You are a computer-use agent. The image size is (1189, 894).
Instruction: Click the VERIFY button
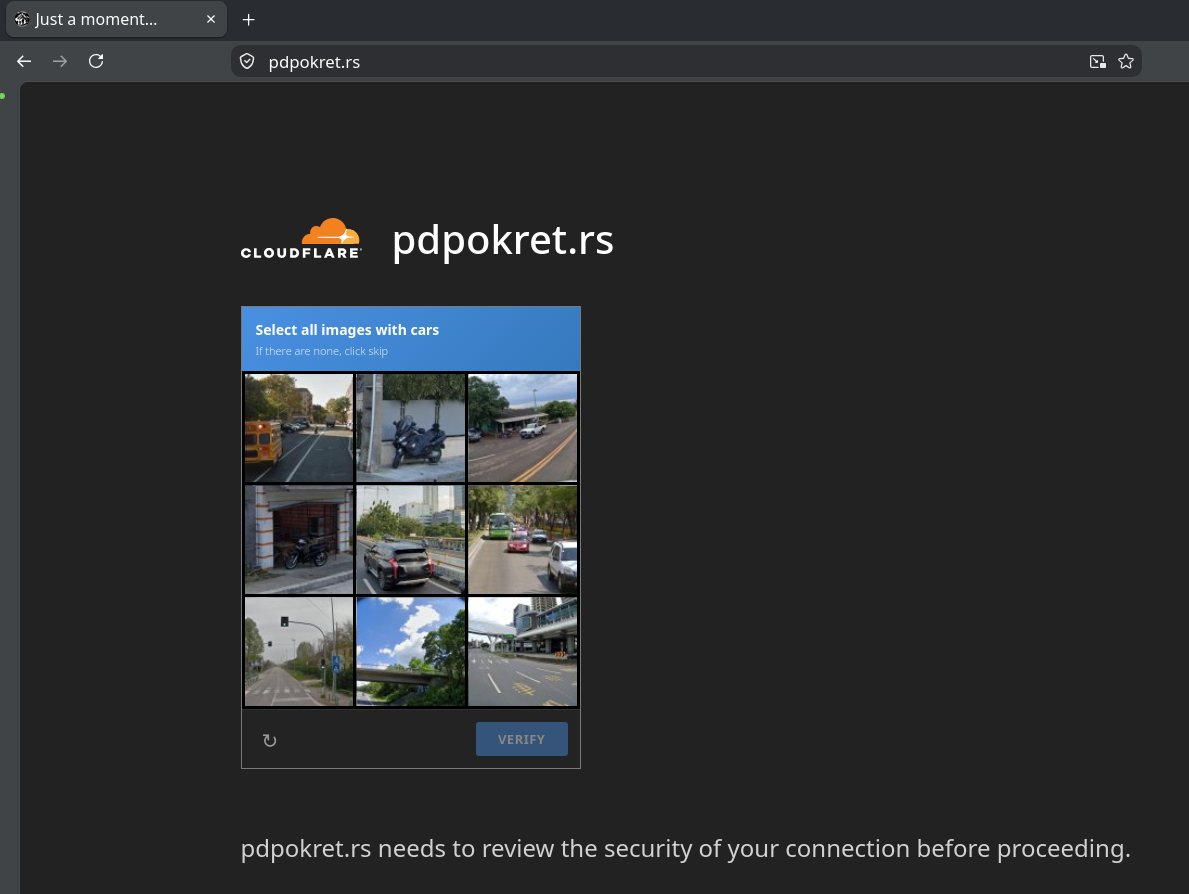pos(522,739)
